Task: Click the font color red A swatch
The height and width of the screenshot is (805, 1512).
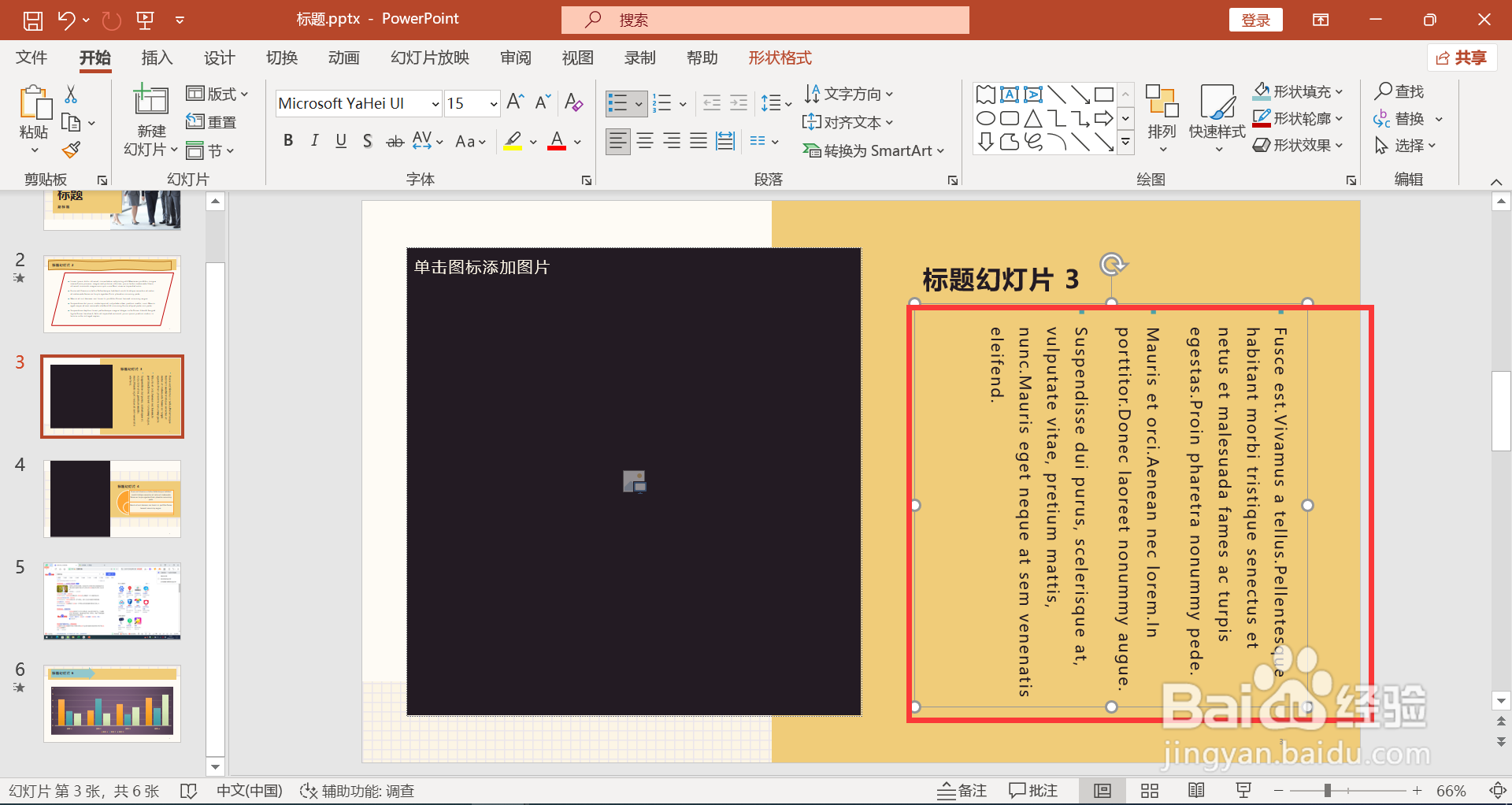Action: tap(557, 141)
